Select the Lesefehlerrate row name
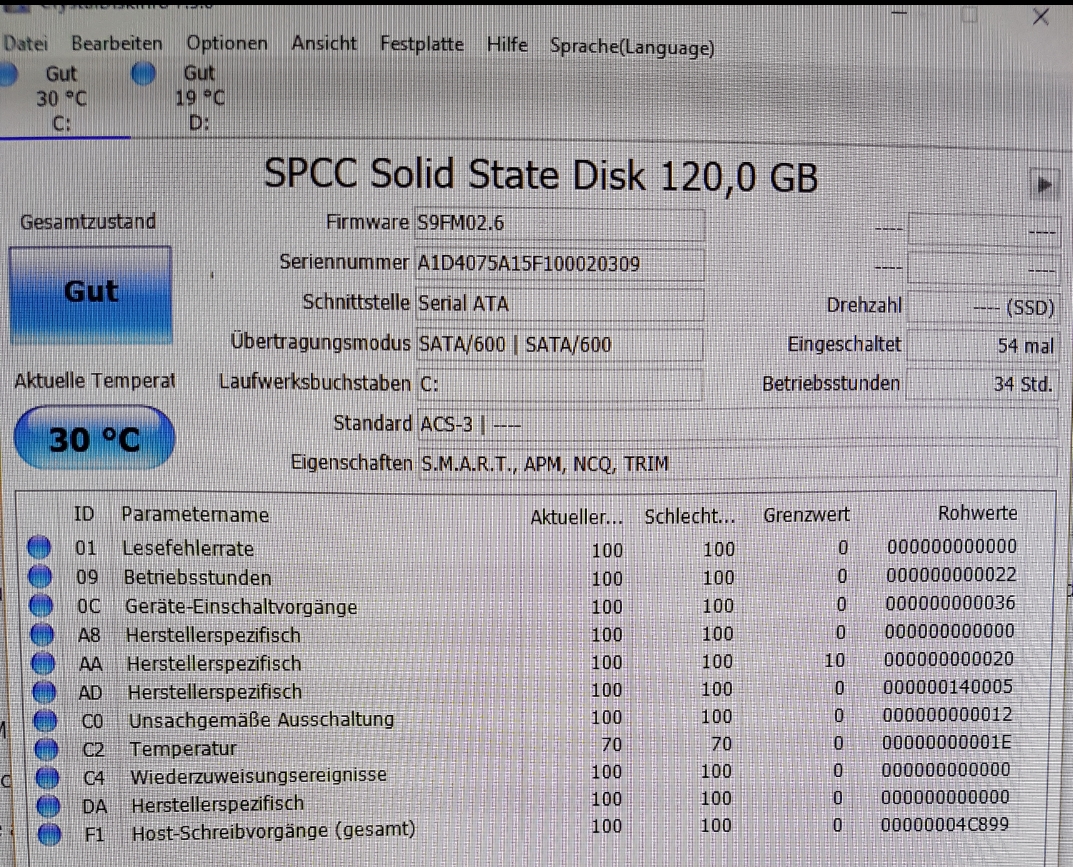The width and height of the screenshot is (1073, 867). [188, 549]
